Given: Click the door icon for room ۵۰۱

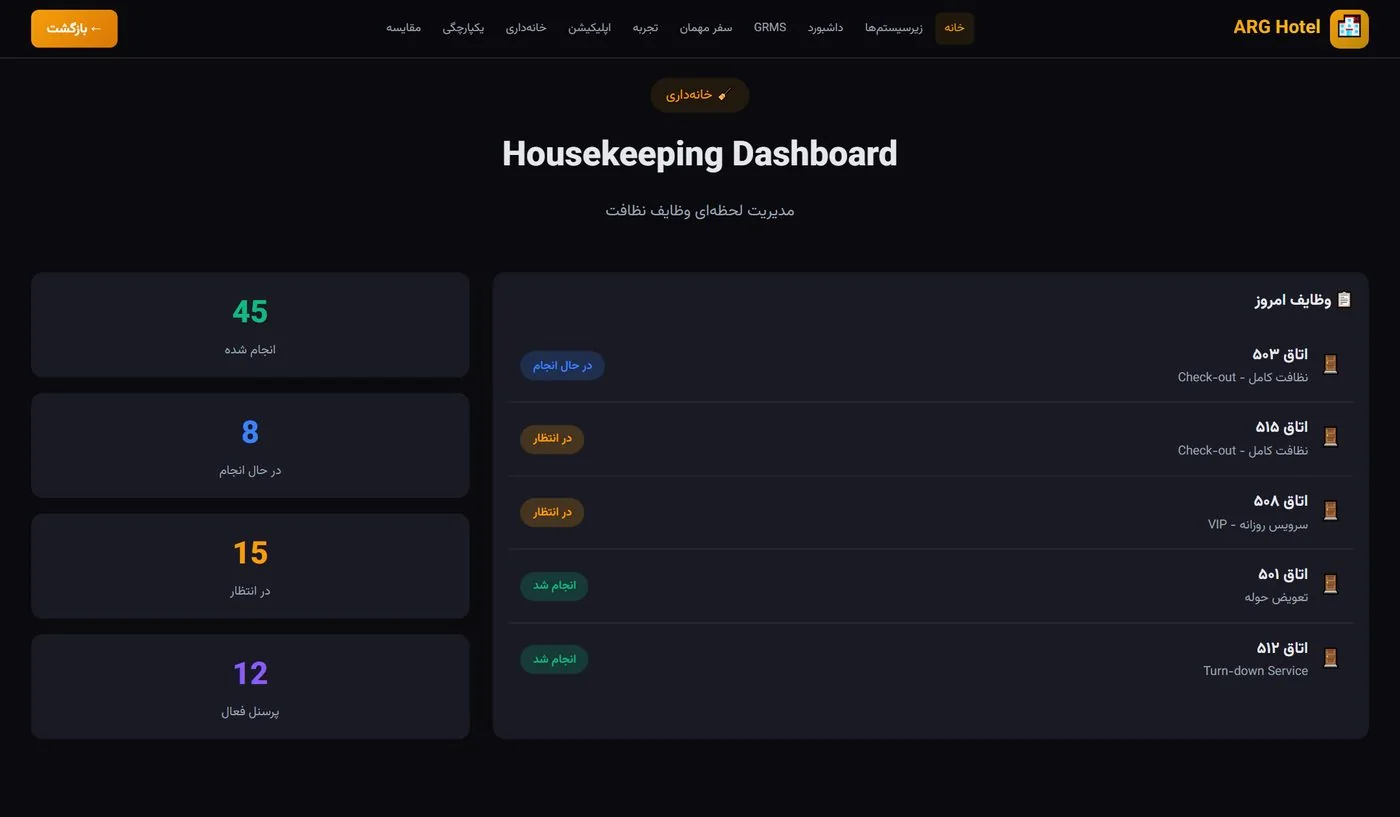Looking at the screenshot, I should [1330, 584].
